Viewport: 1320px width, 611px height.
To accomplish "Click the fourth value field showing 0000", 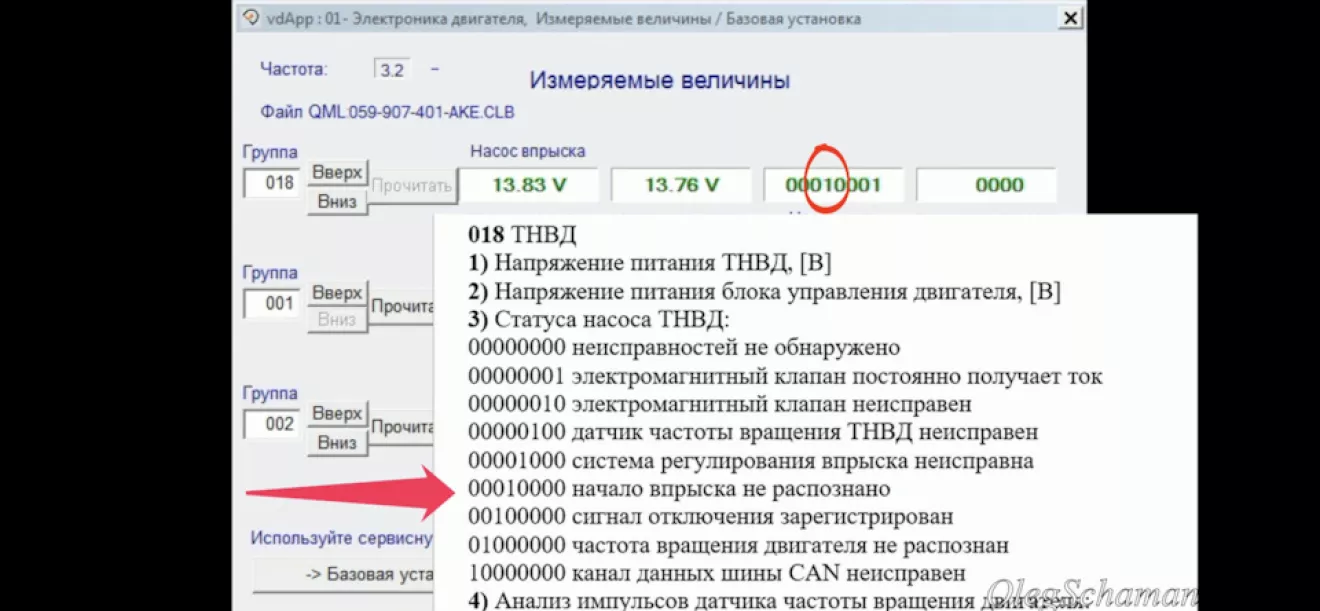I will click(x=985, y=185).
